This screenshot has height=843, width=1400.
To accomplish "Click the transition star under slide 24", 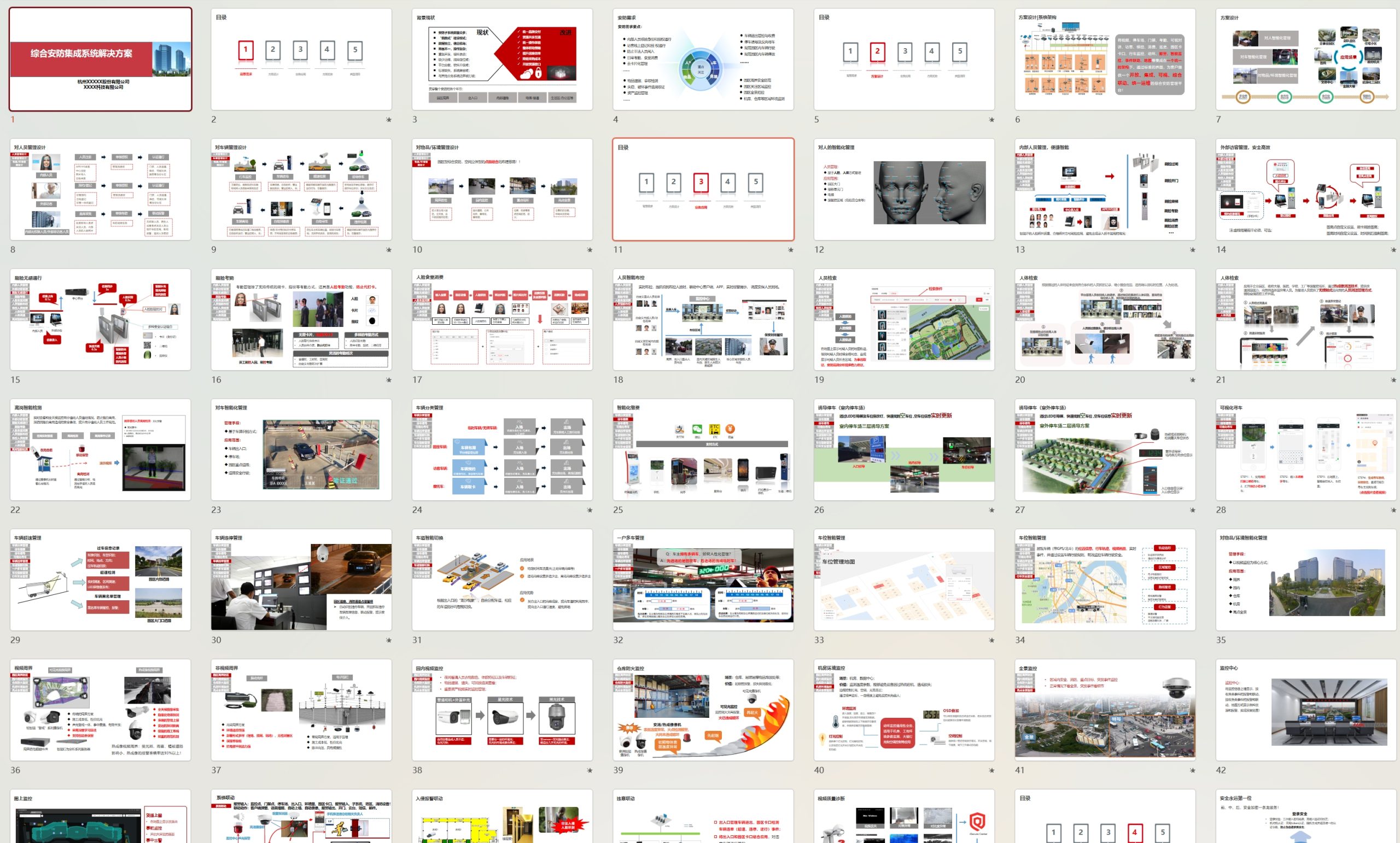I will [x=590, y=510].
